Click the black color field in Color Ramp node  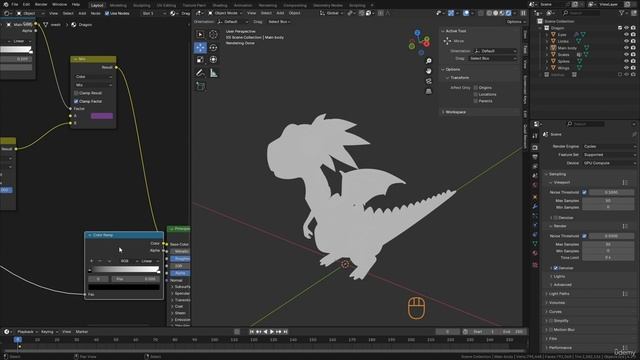click(124, 287)
